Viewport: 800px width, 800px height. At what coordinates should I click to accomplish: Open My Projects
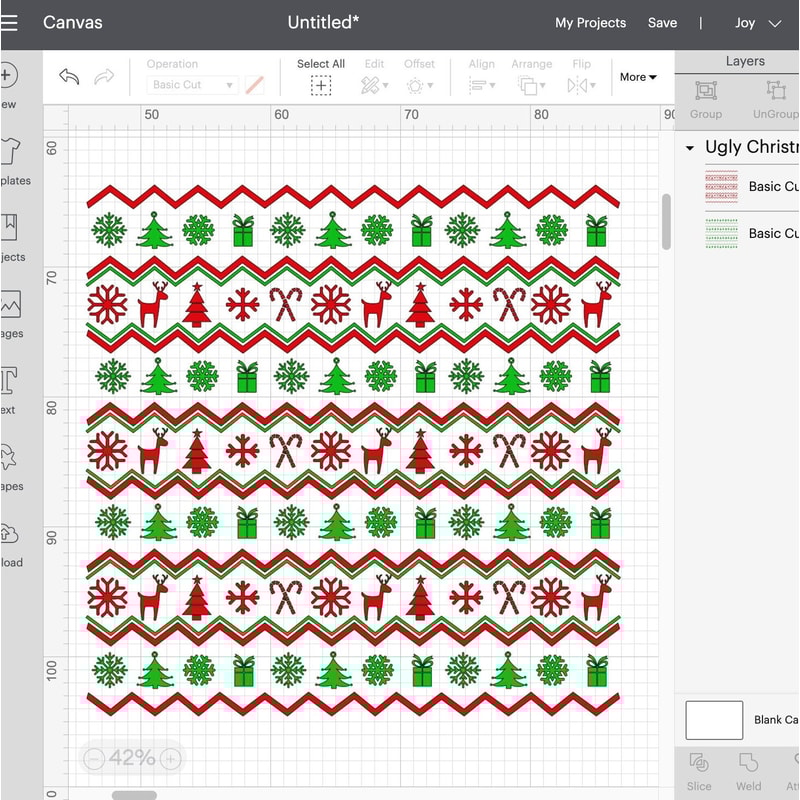point(591,22)
